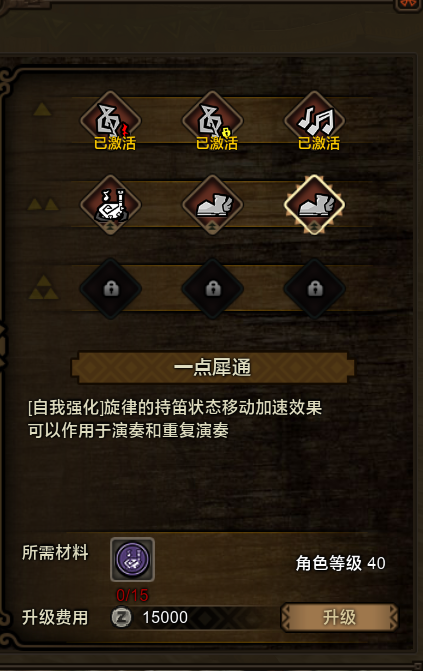Click the purple required material icon
This screenshot has height=671, width=423.
click(132, 559)
